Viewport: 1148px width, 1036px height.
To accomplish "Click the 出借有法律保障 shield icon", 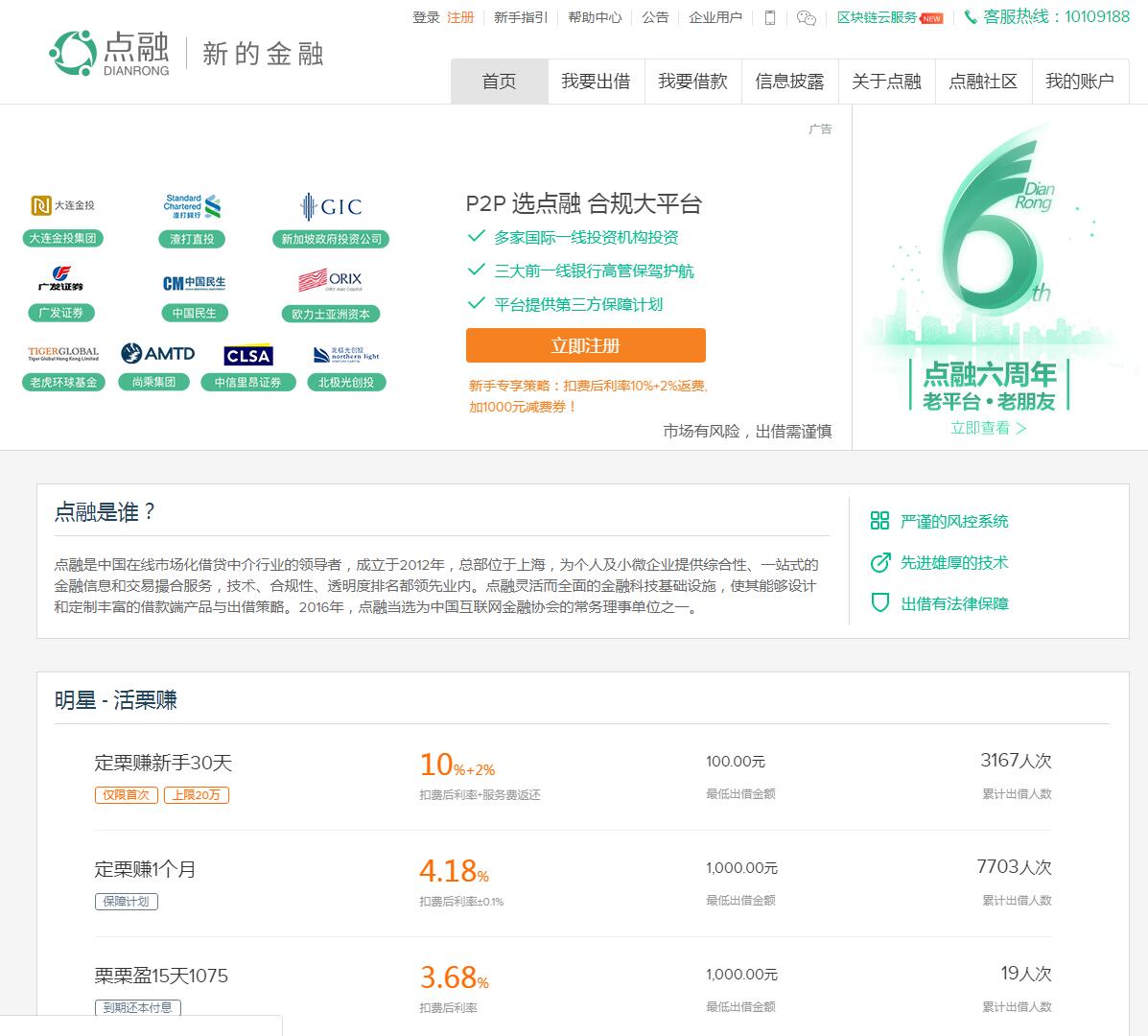I will [x=879, y=603].
